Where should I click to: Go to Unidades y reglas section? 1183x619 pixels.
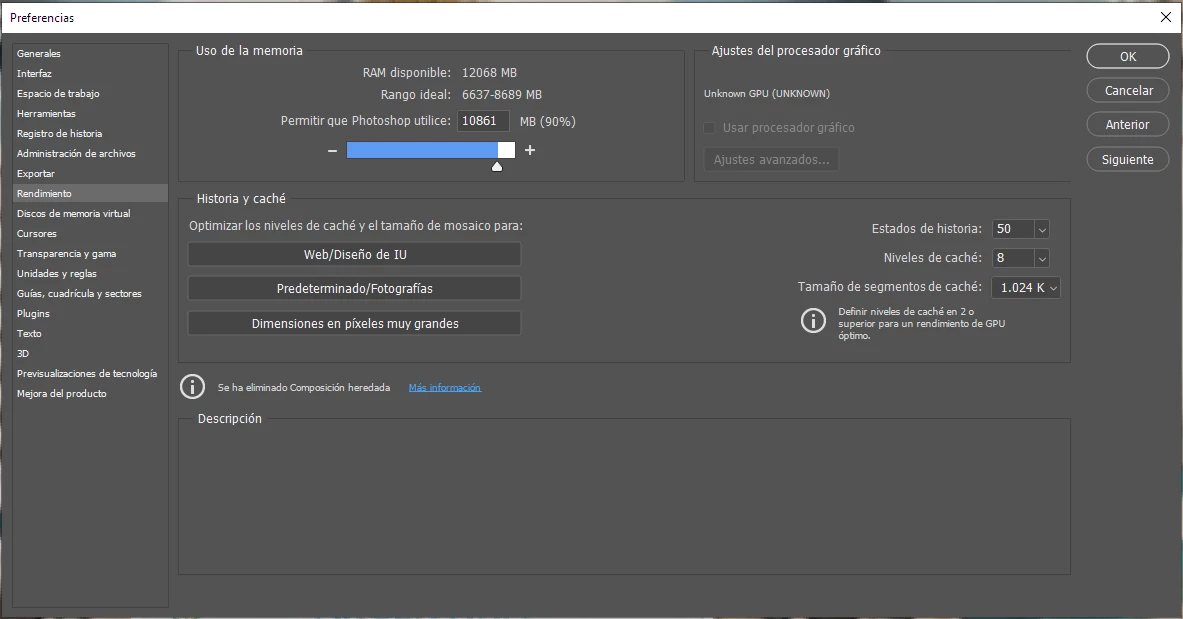point(57,273)
